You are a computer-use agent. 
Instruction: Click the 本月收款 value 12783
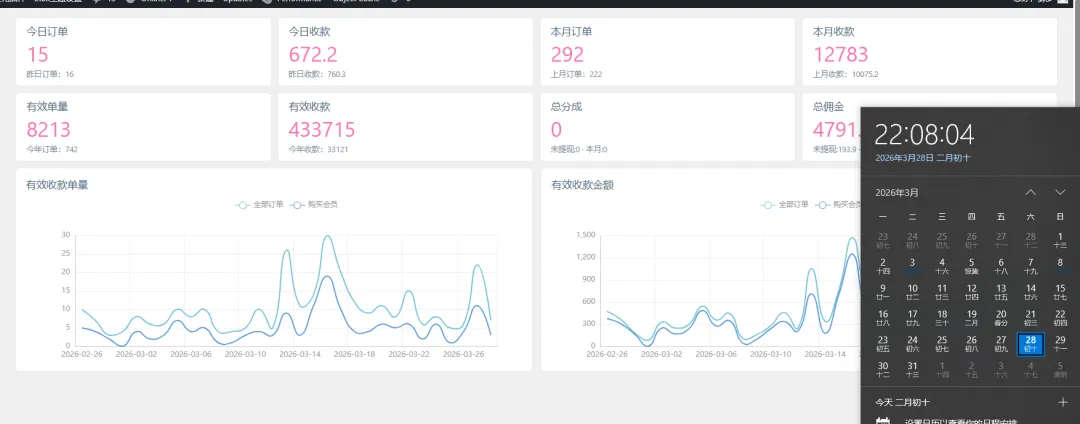click(x=841, y=54)
